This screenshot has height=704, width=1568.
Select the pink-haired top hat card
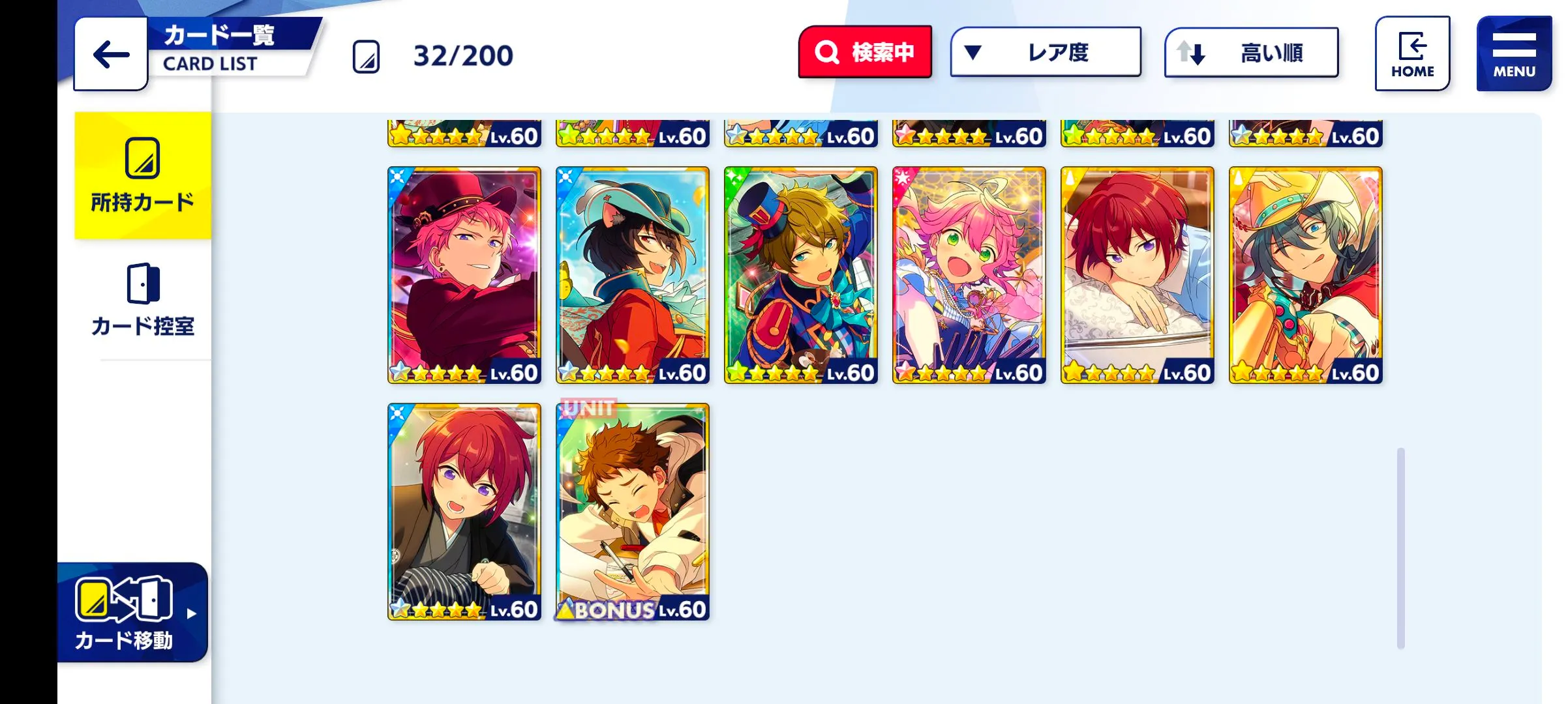tap(464, 275)
